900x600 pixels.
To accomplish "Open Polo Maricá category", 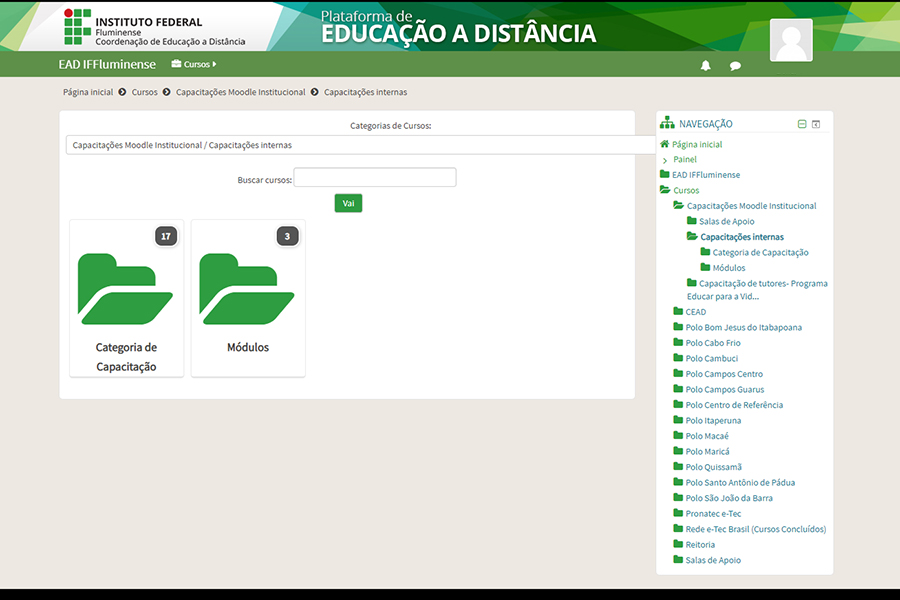I will (x=707, y=451).
